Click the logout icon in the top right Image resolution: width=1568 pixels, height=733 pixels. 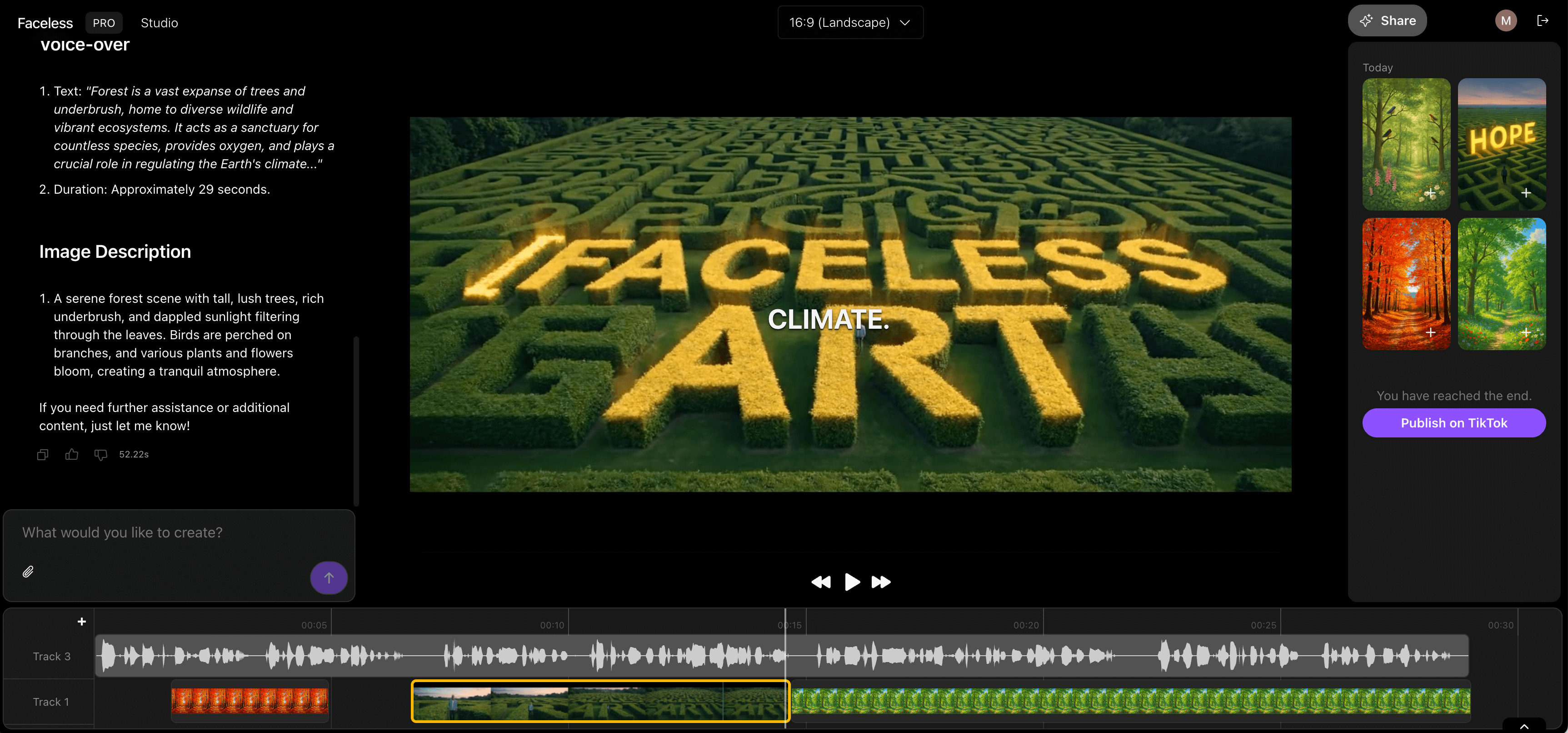[x=1543, y=21]
